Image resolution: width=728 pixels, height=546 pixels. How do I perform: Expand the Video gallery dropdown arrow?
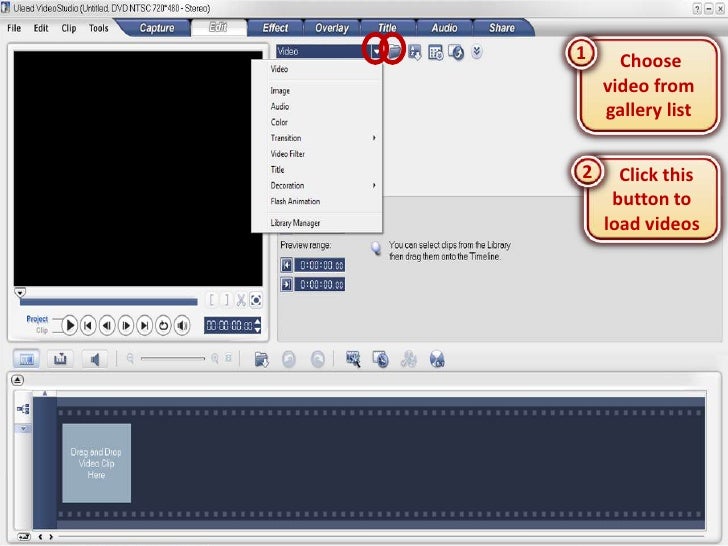click(x=376, y=52)
